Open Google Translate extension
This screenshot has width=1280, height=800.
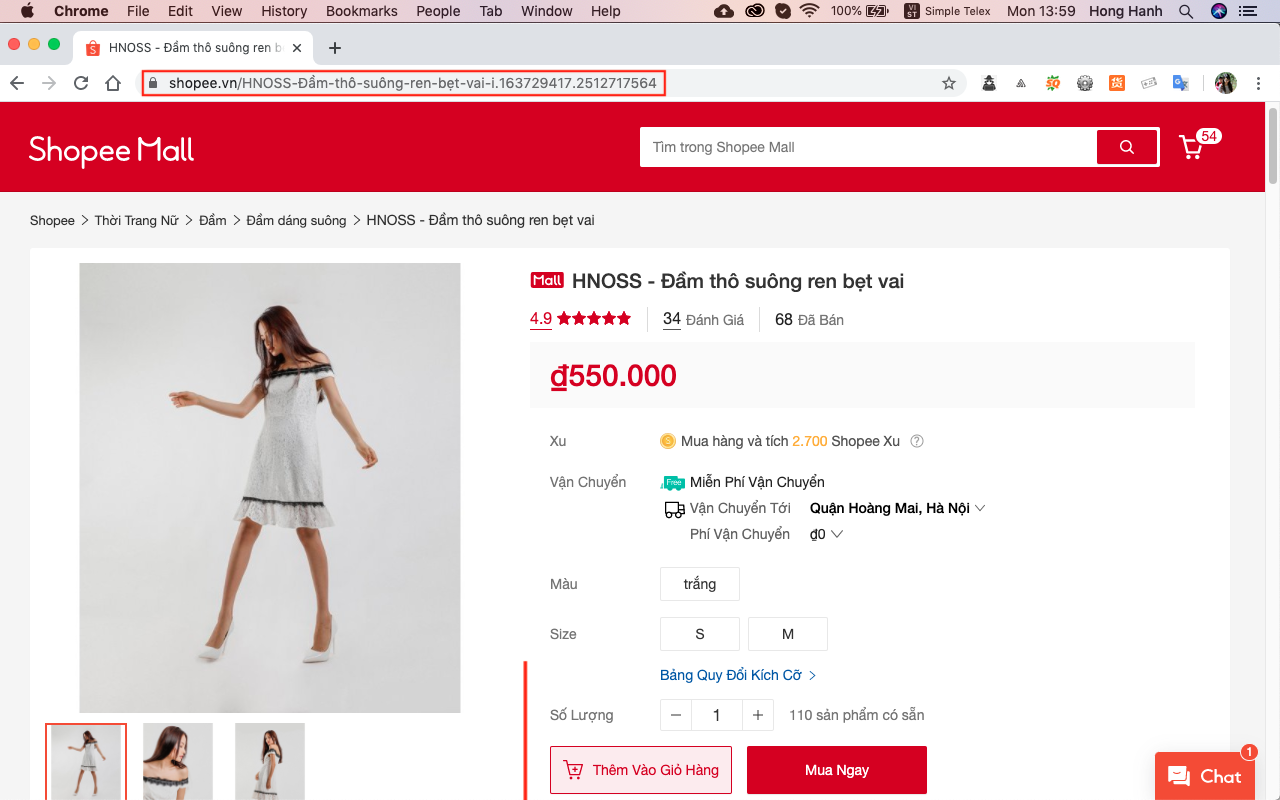(1181, 83)
